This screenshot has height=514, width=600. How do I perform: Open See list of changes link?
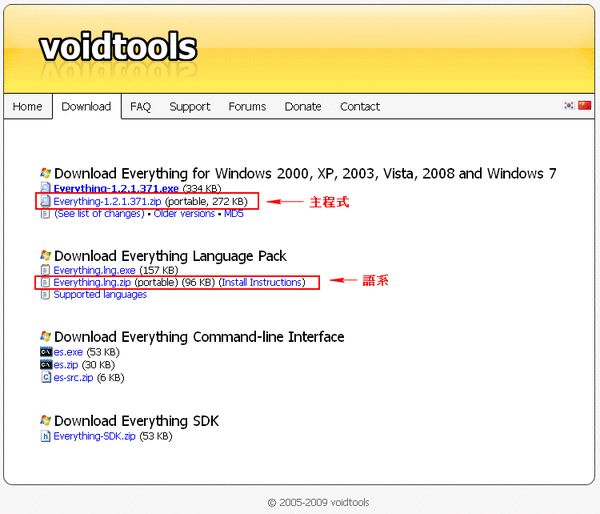99,214
